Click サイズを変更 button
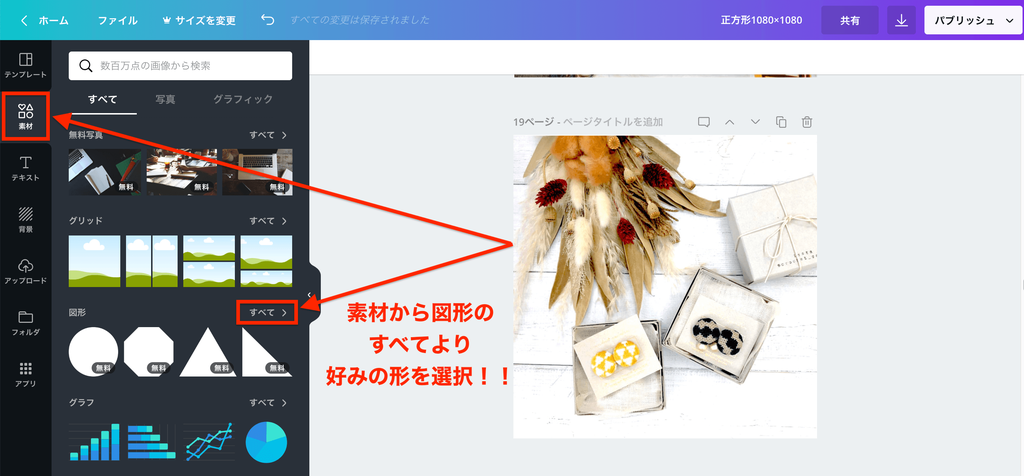 click(199, 20)
